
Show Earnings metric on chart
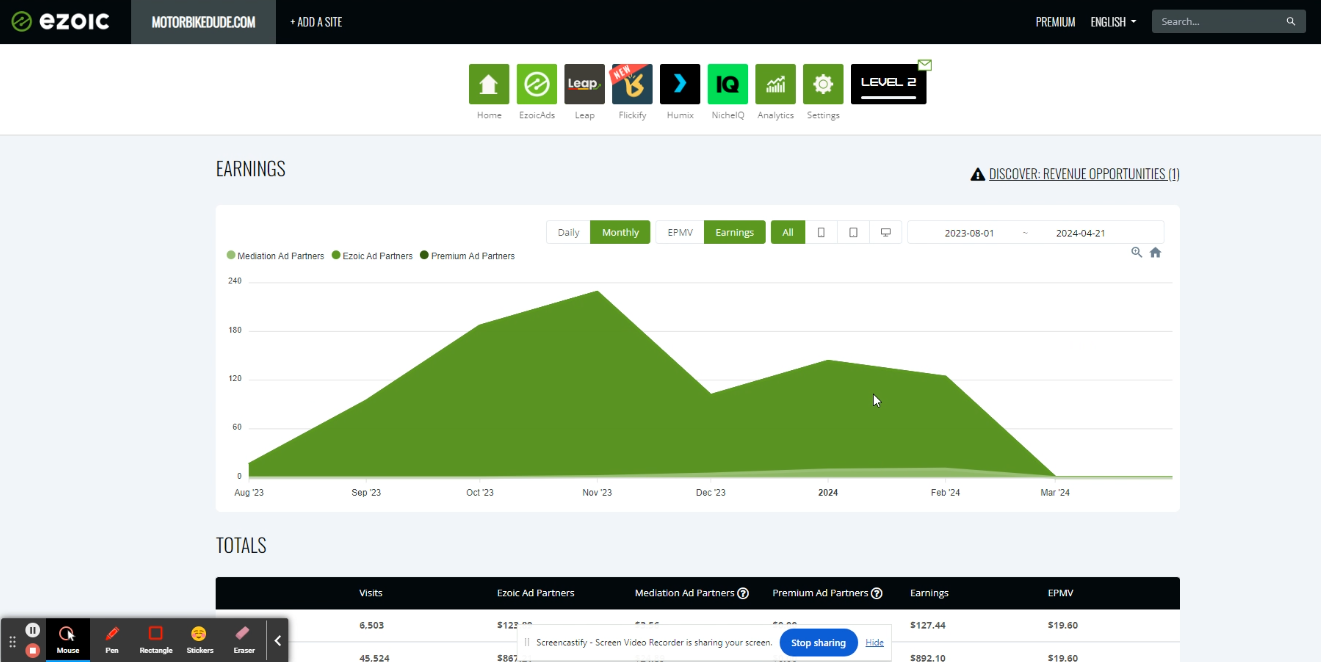(x=735, y=232)
